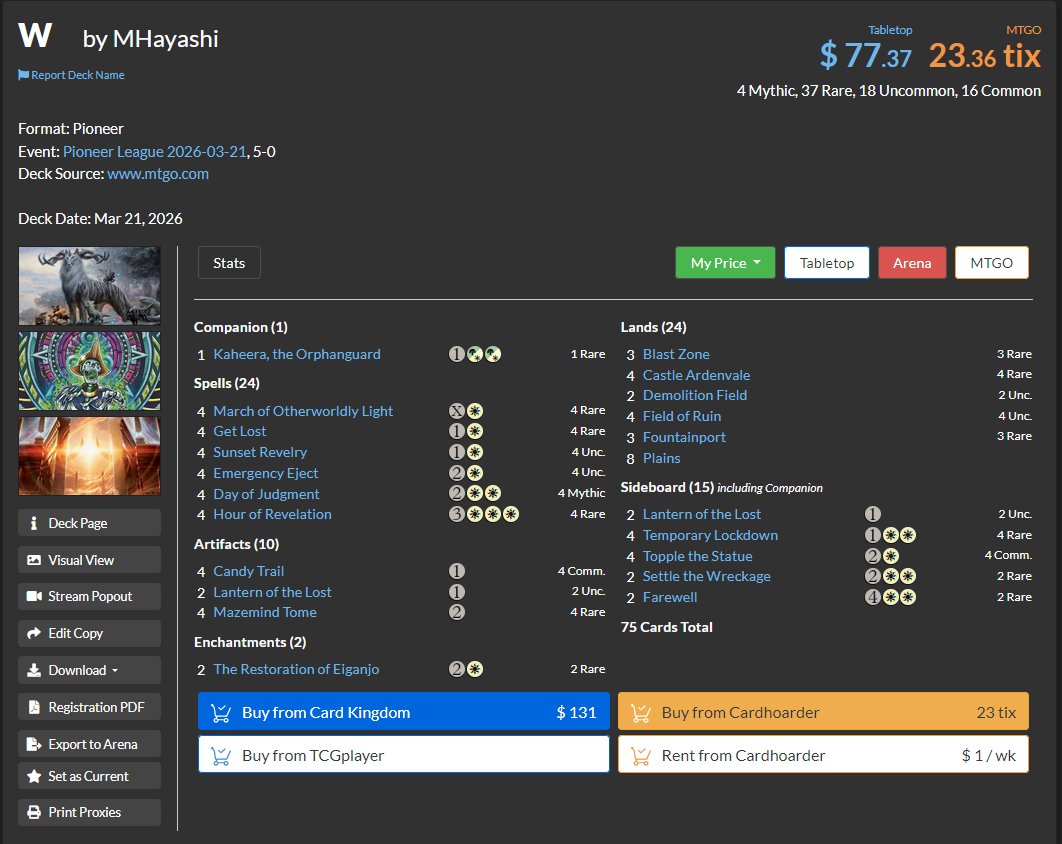Open the Pioneer League 2026-03-21 event link
This screenshot has width=1062, height=844.
154,152
